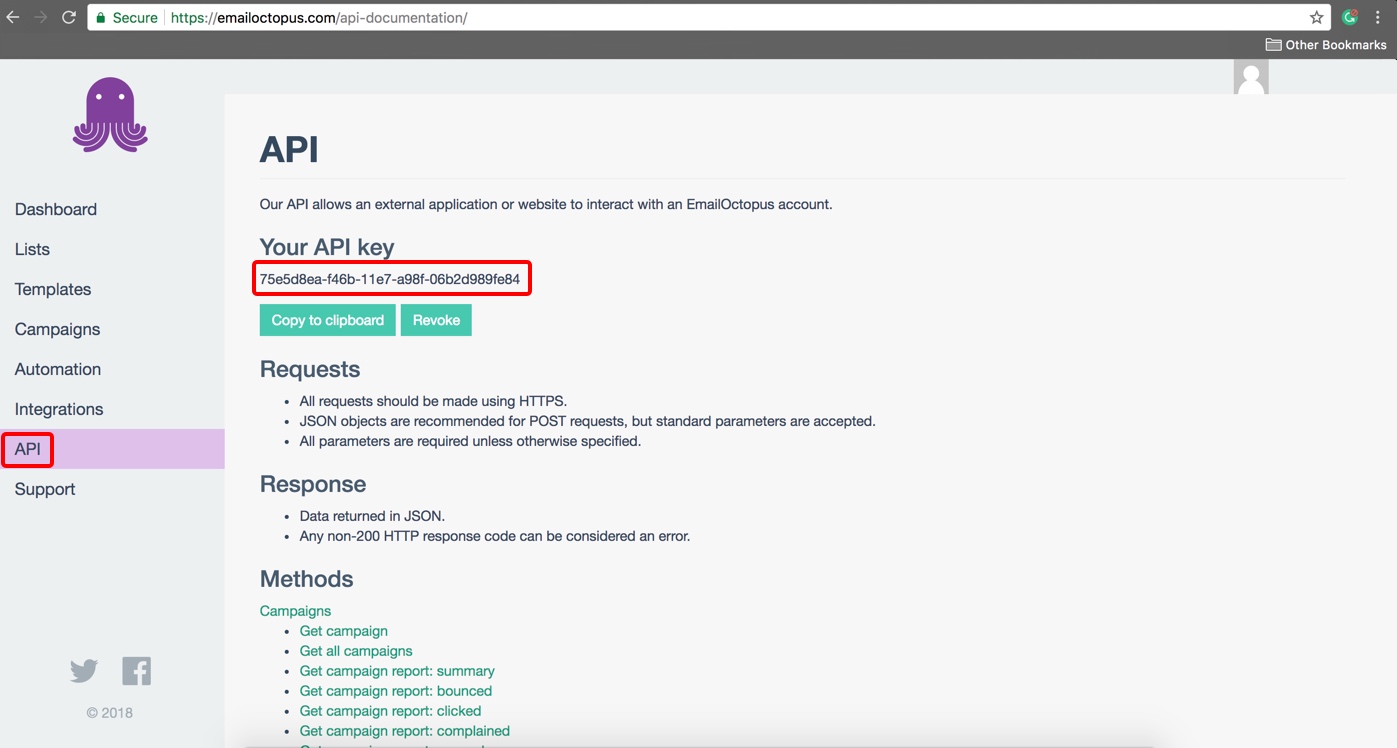
Task: Click the Your API key heading
Action: pos(327,247)
